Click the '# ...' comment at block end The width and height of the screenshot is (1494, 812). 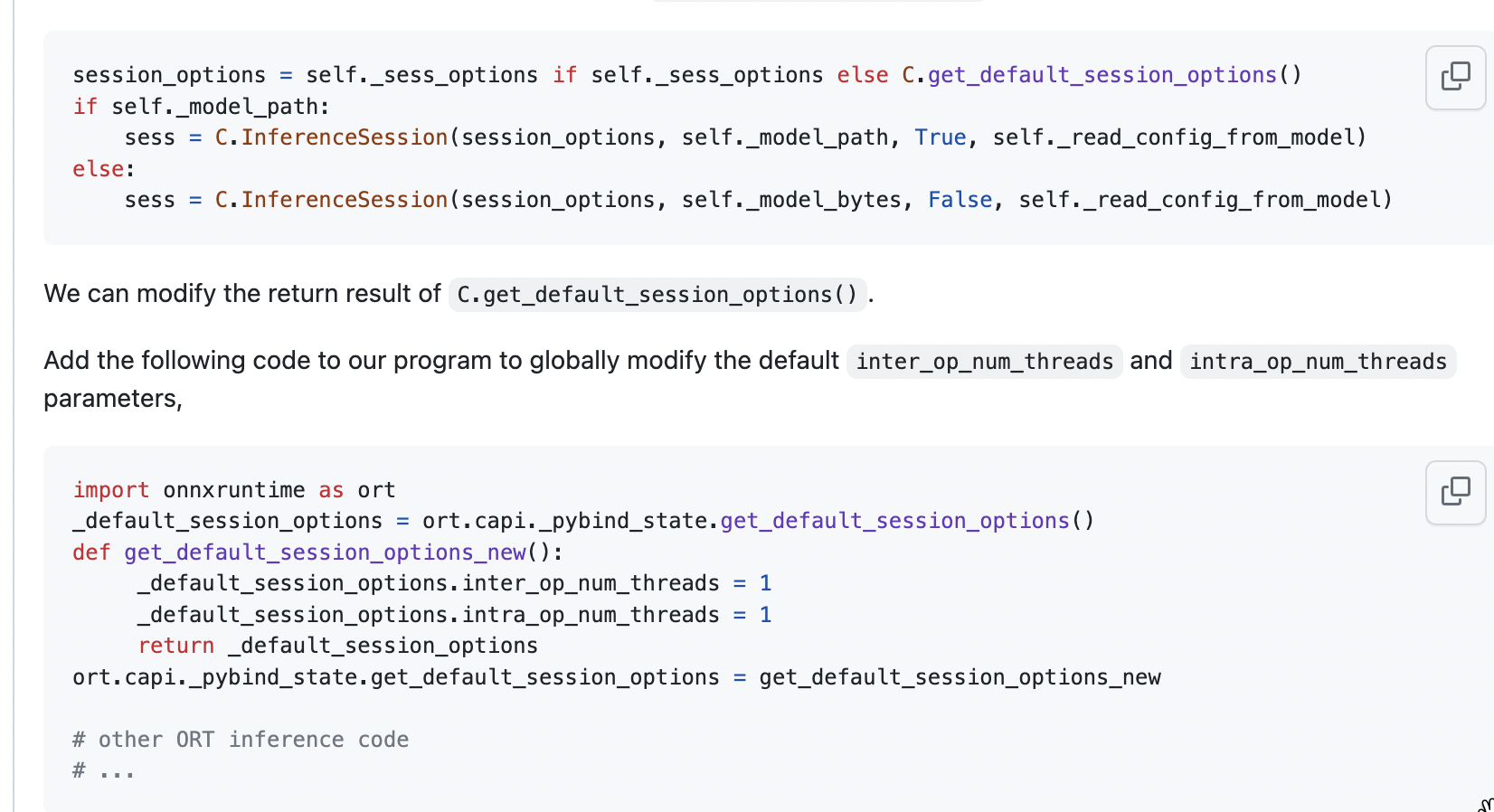(104, 771)
